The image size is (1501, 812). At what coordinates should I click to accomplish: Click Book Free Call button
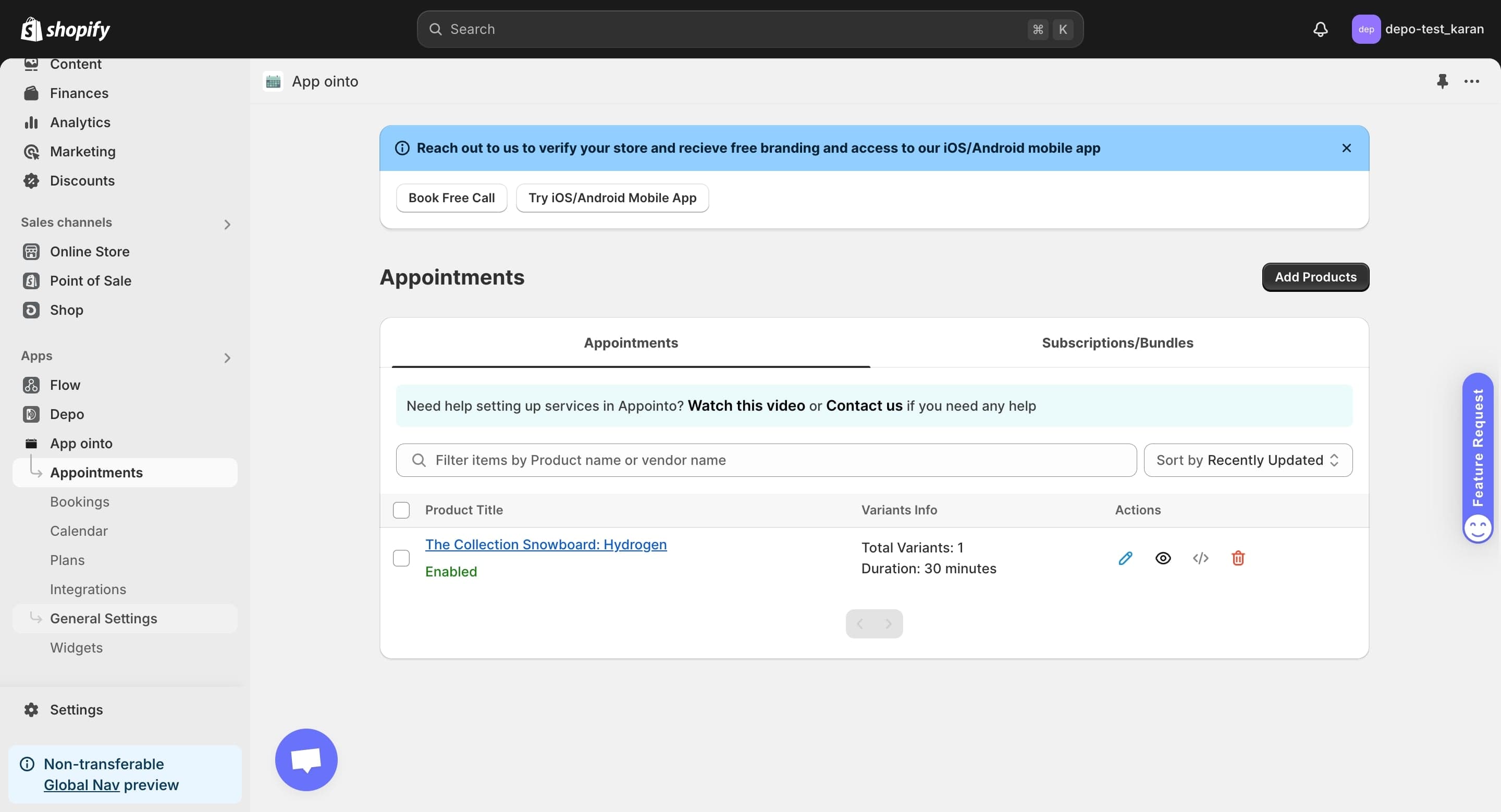[x=451, y=198]
